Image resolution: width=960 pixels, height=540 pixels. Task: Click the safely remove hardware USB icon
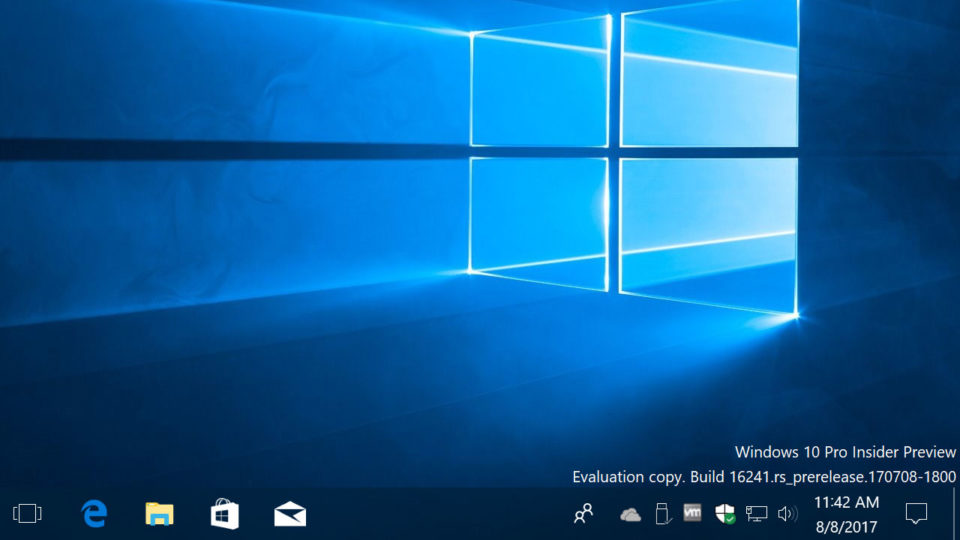tap(662, 514)
